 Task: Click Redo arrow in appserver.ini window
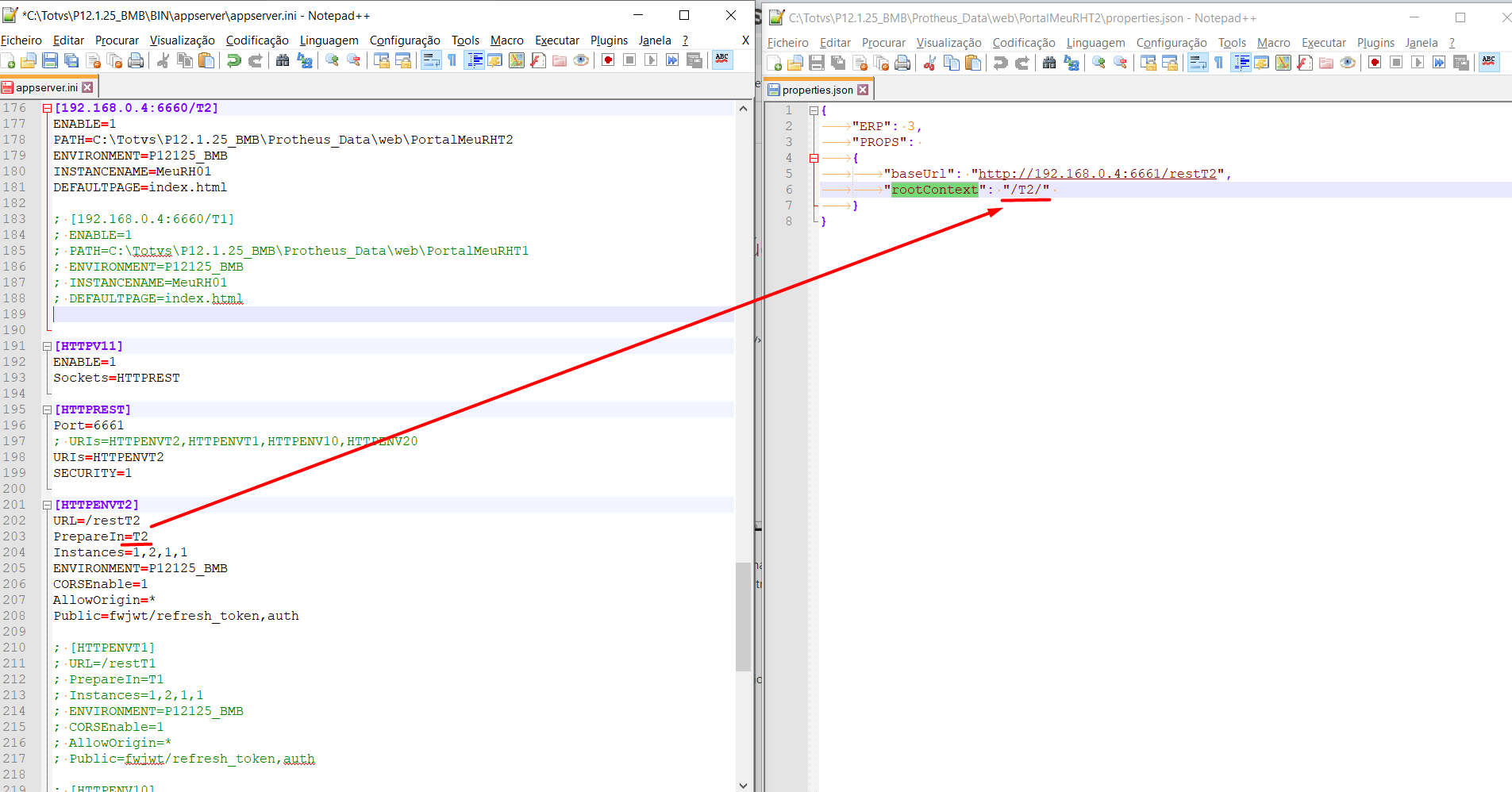[x=256, y=60]
